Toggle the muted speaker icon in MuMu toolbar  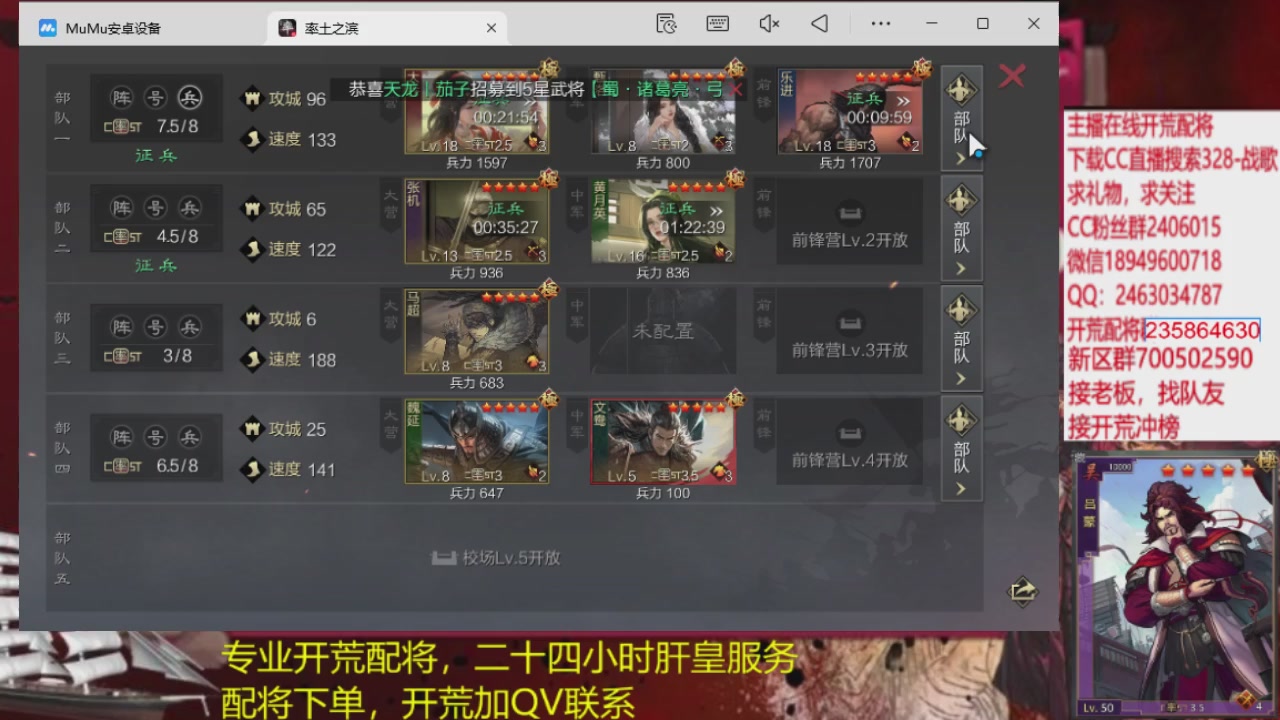point(769,23)
